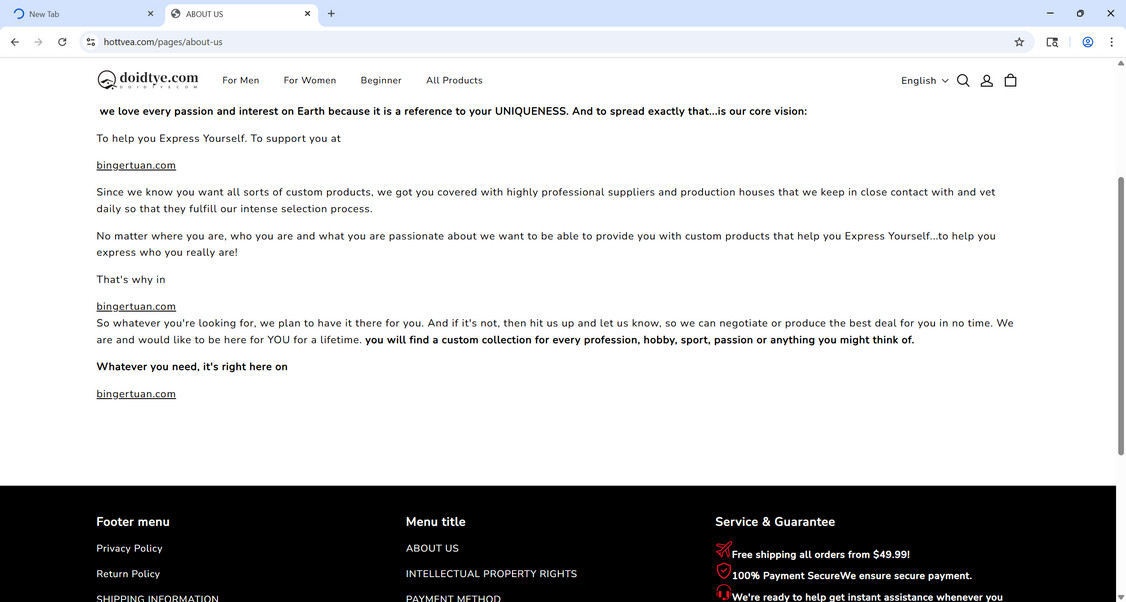
Task: Expand the English language dropdown
Action: (925, 80)
